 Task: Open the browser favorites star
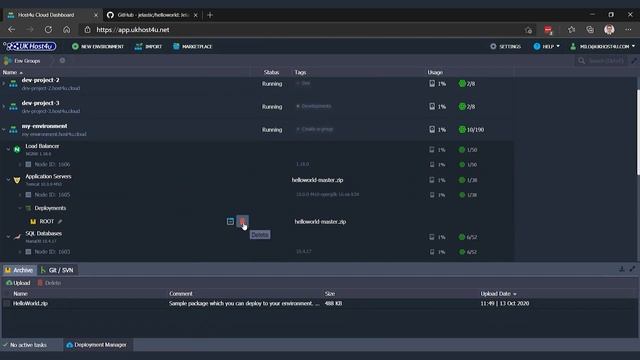point(571,30)
